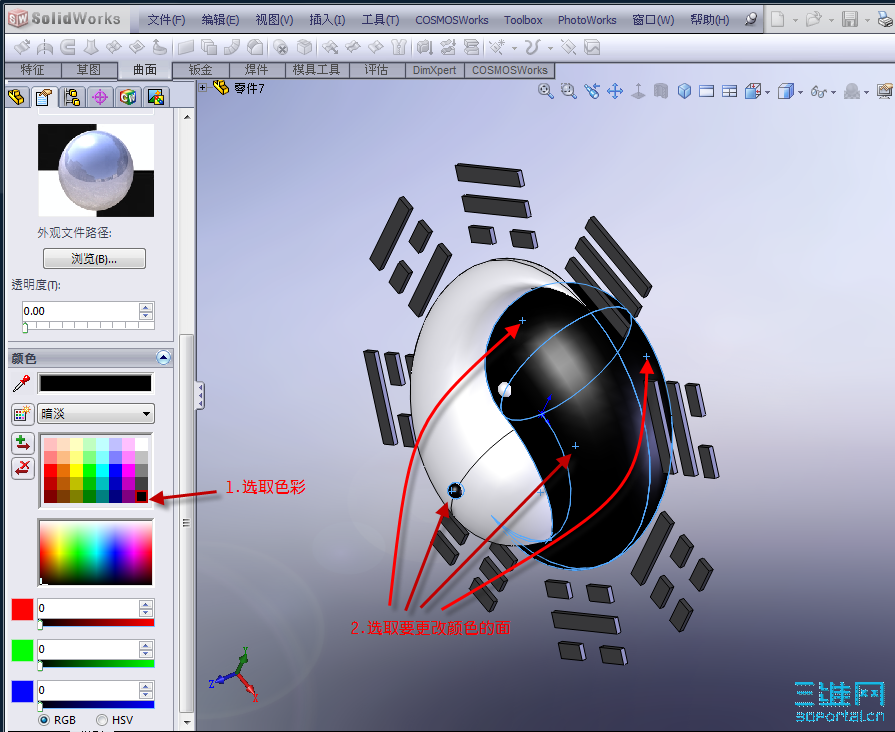Switch to the 评估 tab
Screen dimensions: 895x732
(x=376, y=70)
